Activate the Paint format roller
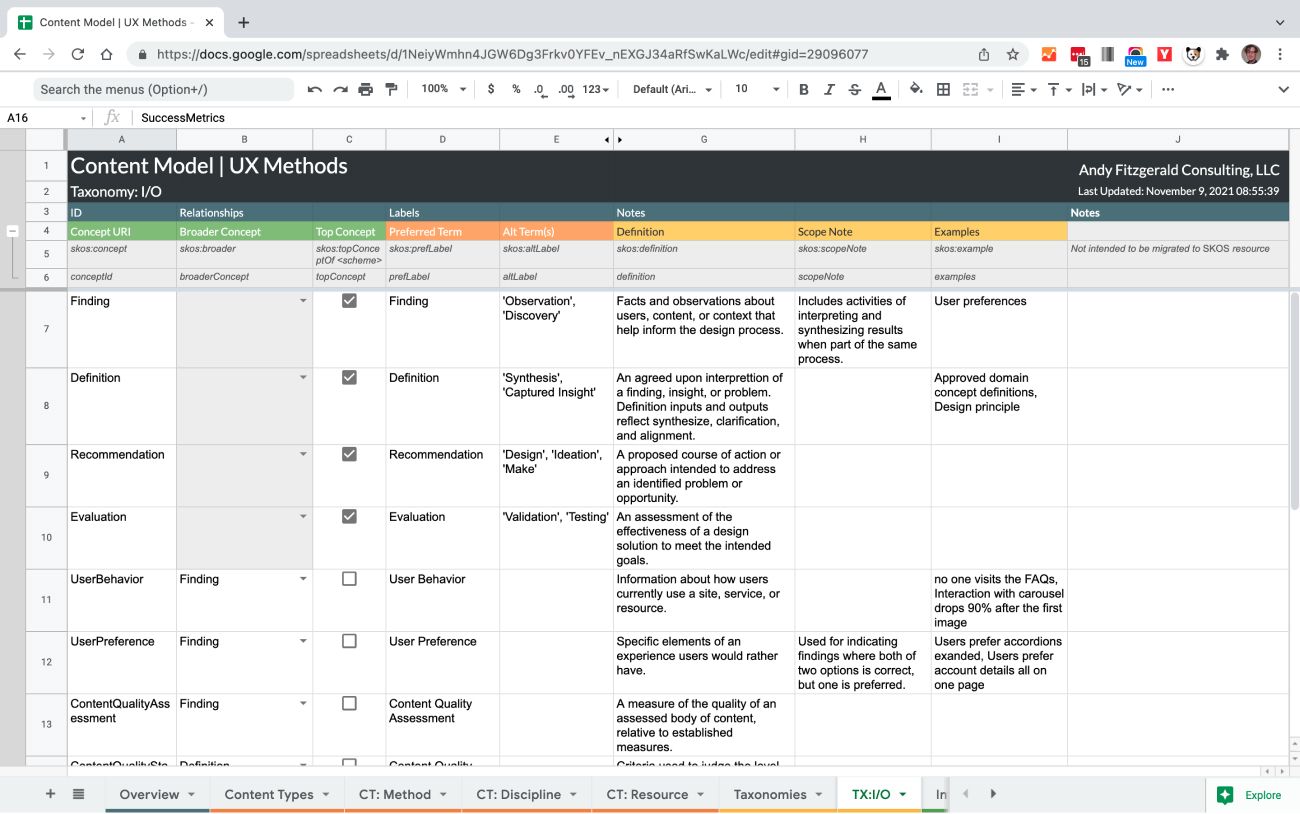The image size is (1300, 814). pos(391,90)
